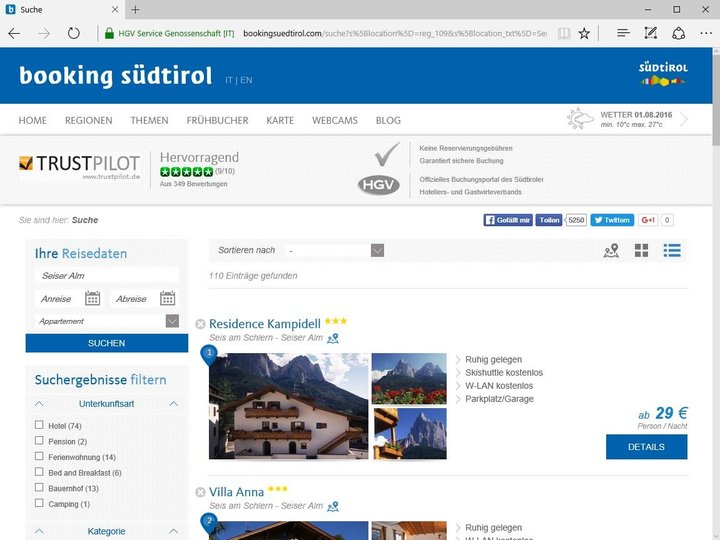Click the weather forecast next arrow
720x540 pixels.
(684, 119)
